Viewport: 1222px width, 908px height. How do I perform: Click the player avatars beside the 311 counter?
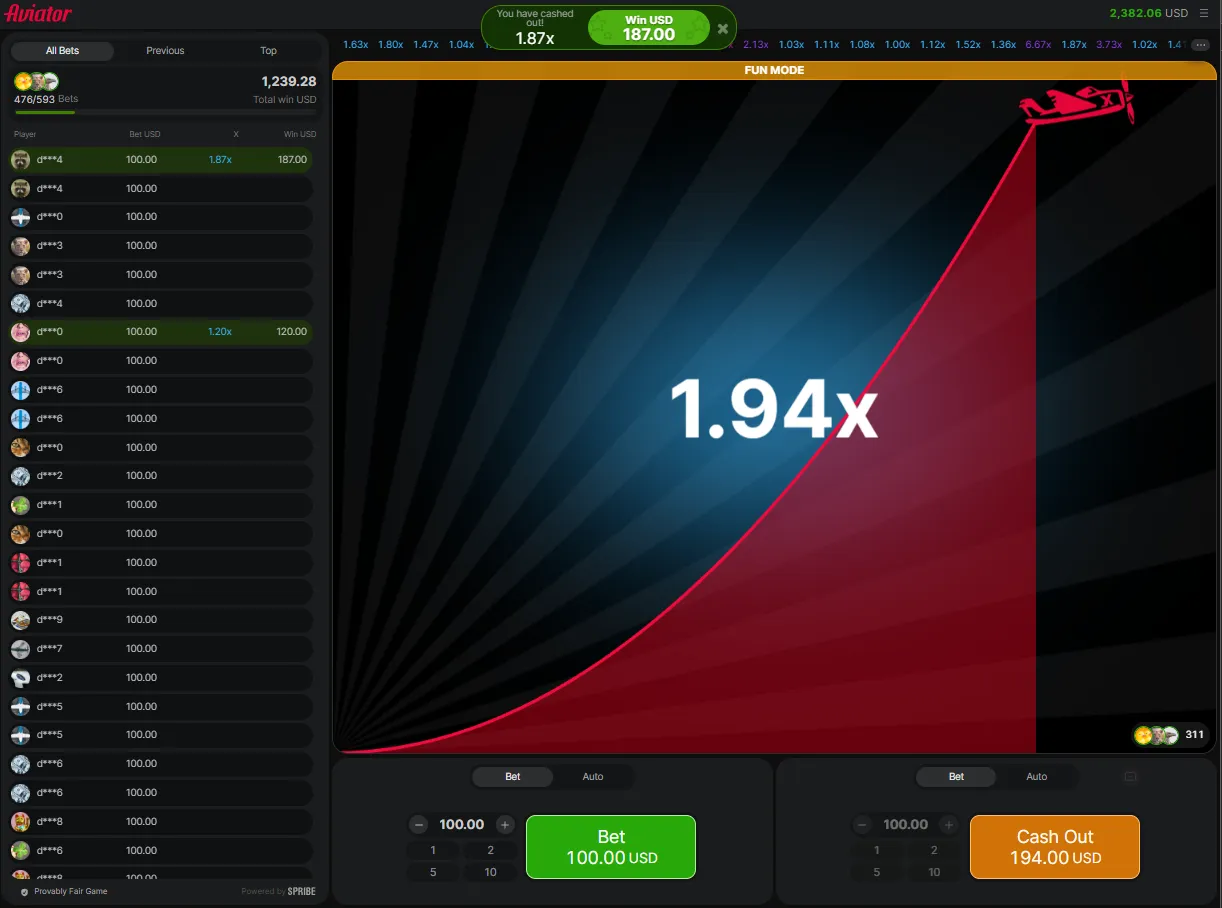click(x=1156, y=735)
